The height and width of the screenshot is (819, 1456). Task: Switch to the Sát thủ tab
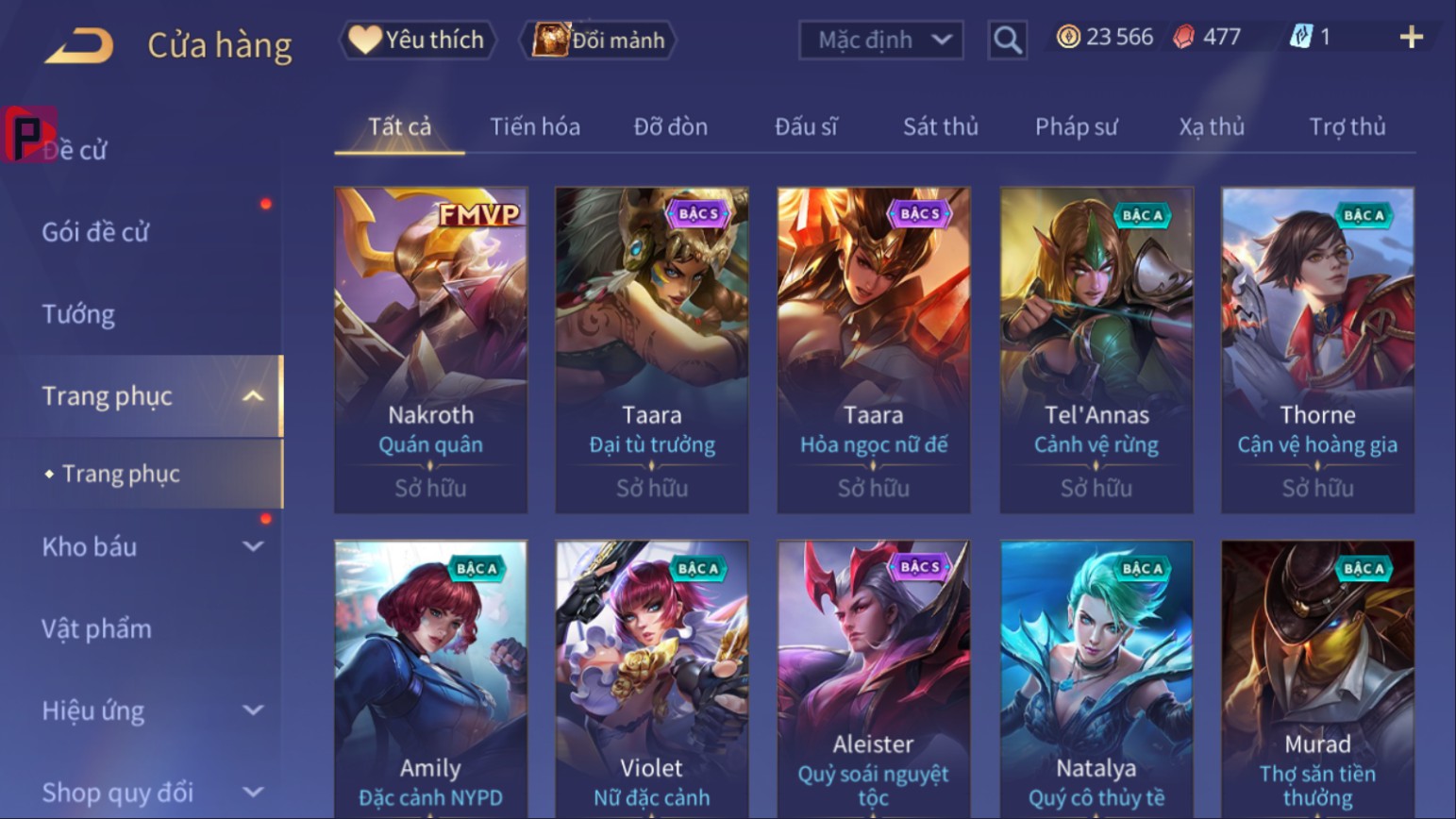pos(940,126)
